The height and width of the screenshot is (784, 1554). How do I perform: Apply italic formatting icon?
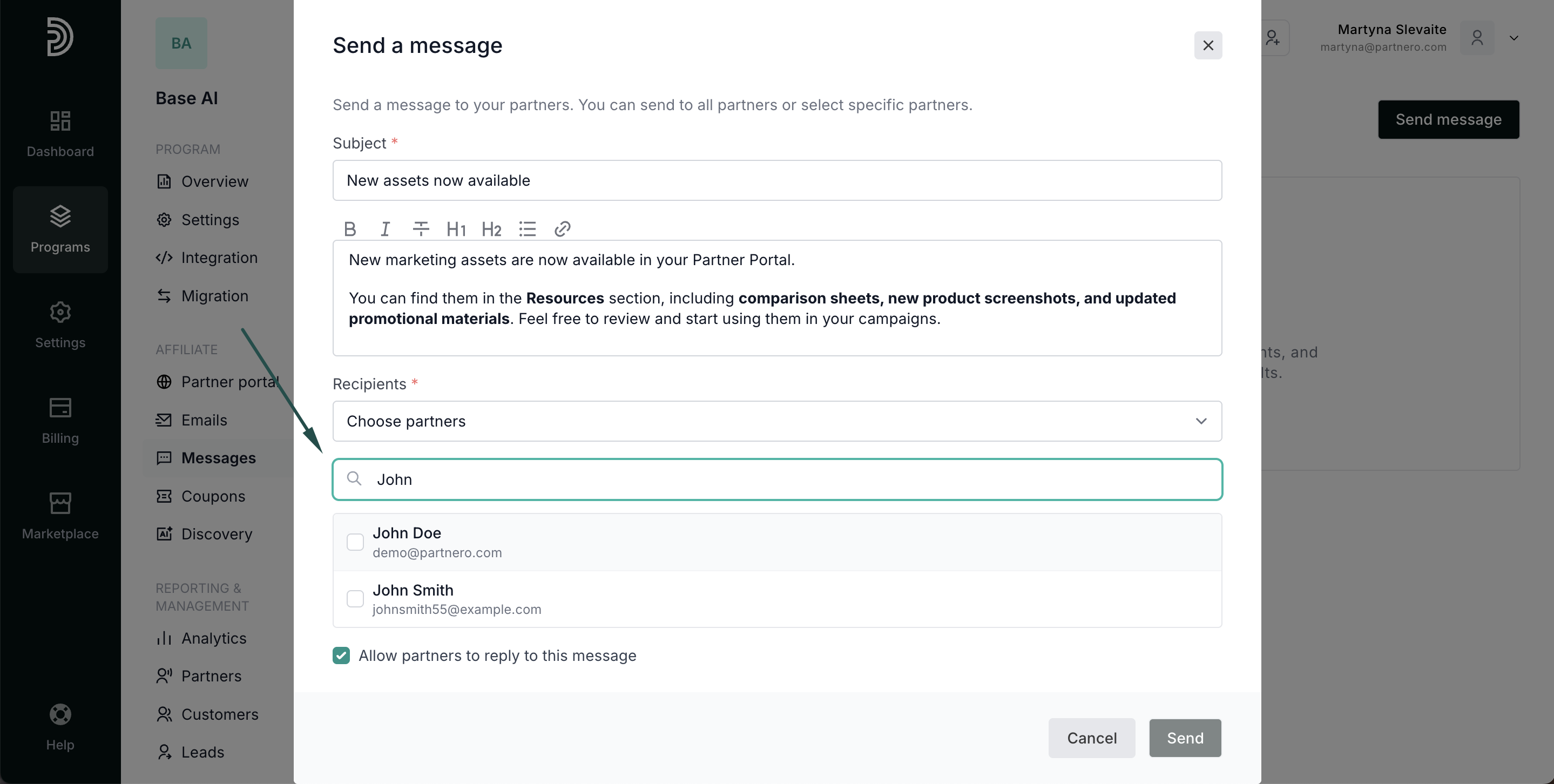(385, 229)
